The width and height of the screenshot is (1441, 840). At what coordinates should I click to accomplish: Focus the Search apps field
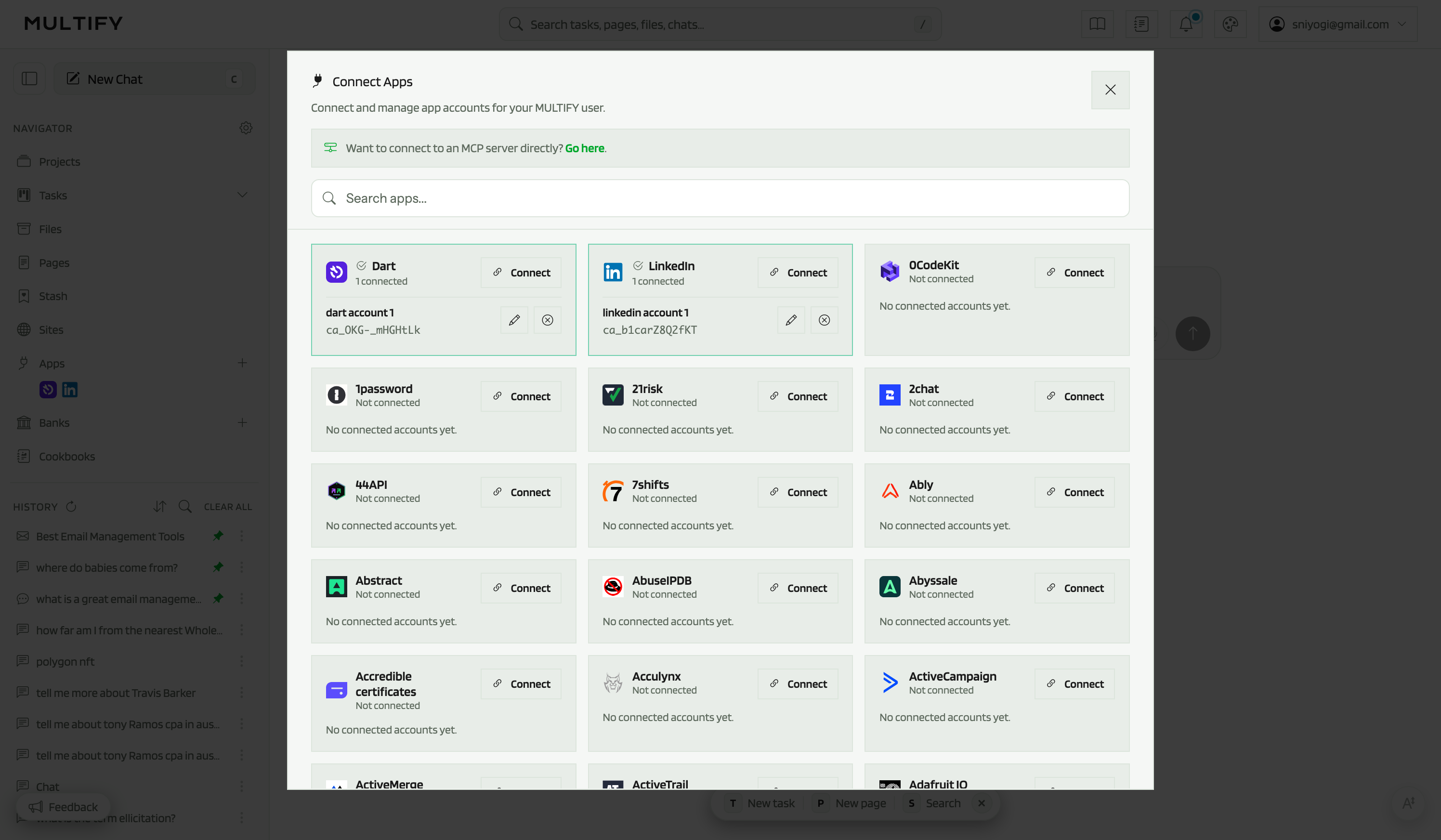[x=720, y=198]
